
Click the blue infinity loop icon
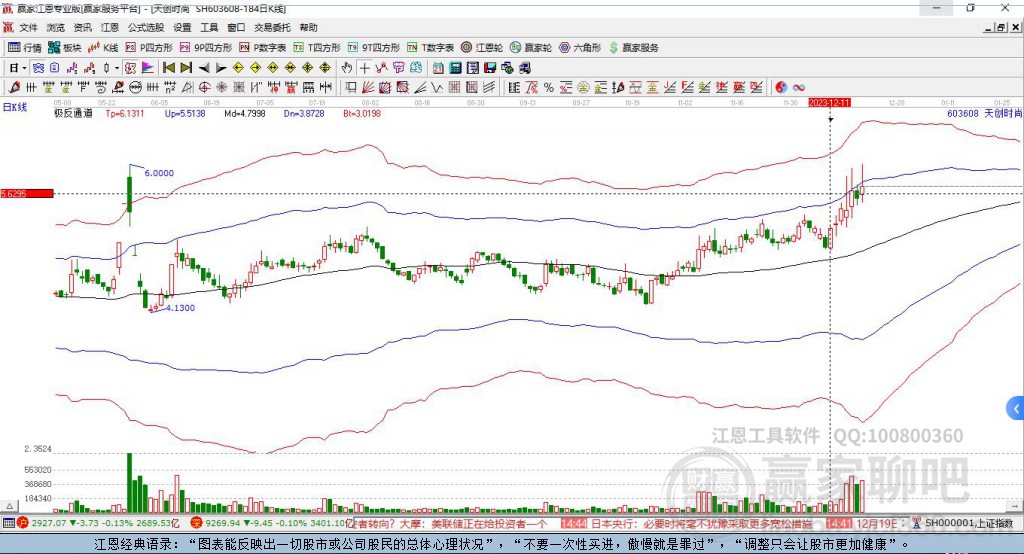click(799, 87)
